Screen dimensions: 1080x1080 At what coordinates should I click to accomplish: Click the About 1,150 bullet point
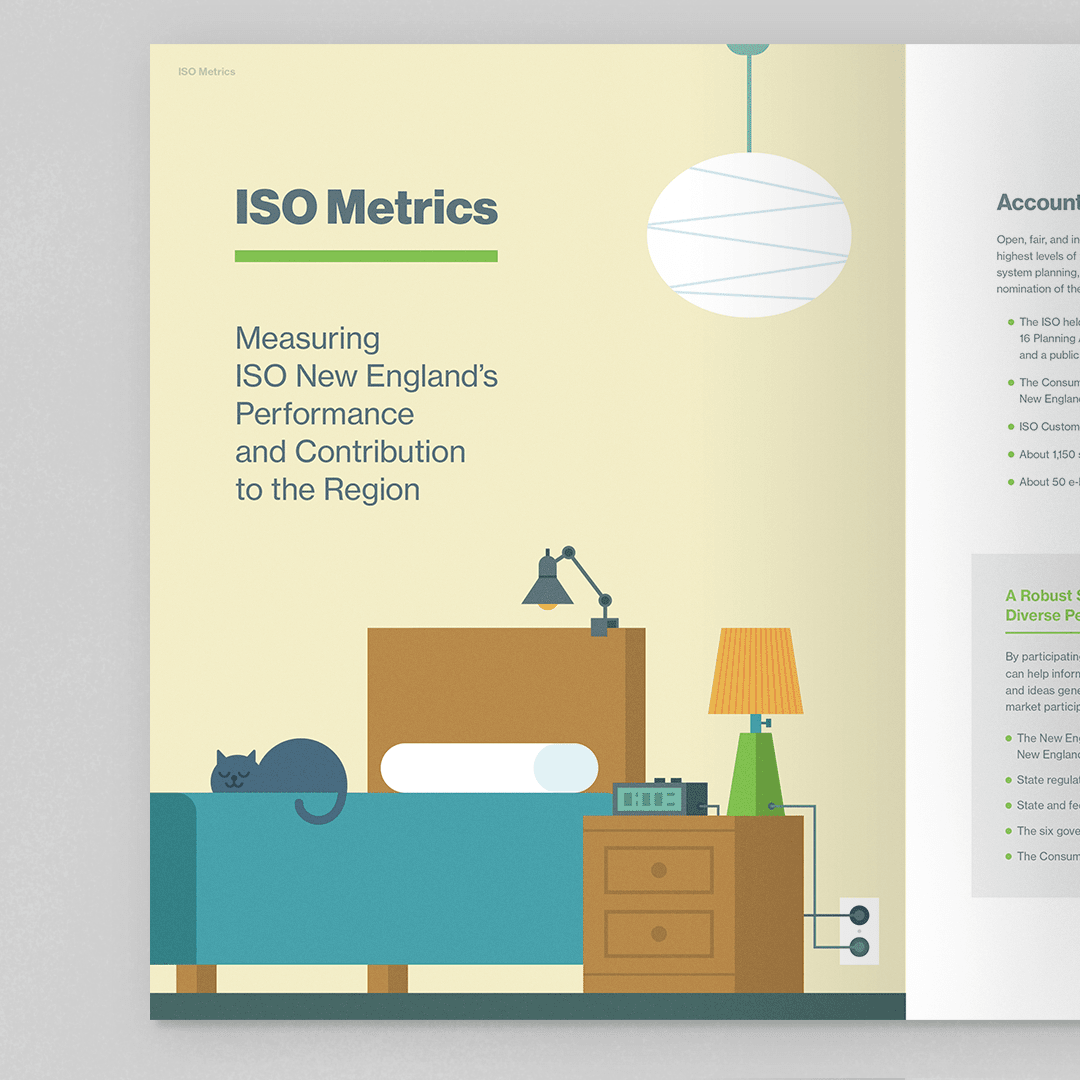(x=1048, y=455)
